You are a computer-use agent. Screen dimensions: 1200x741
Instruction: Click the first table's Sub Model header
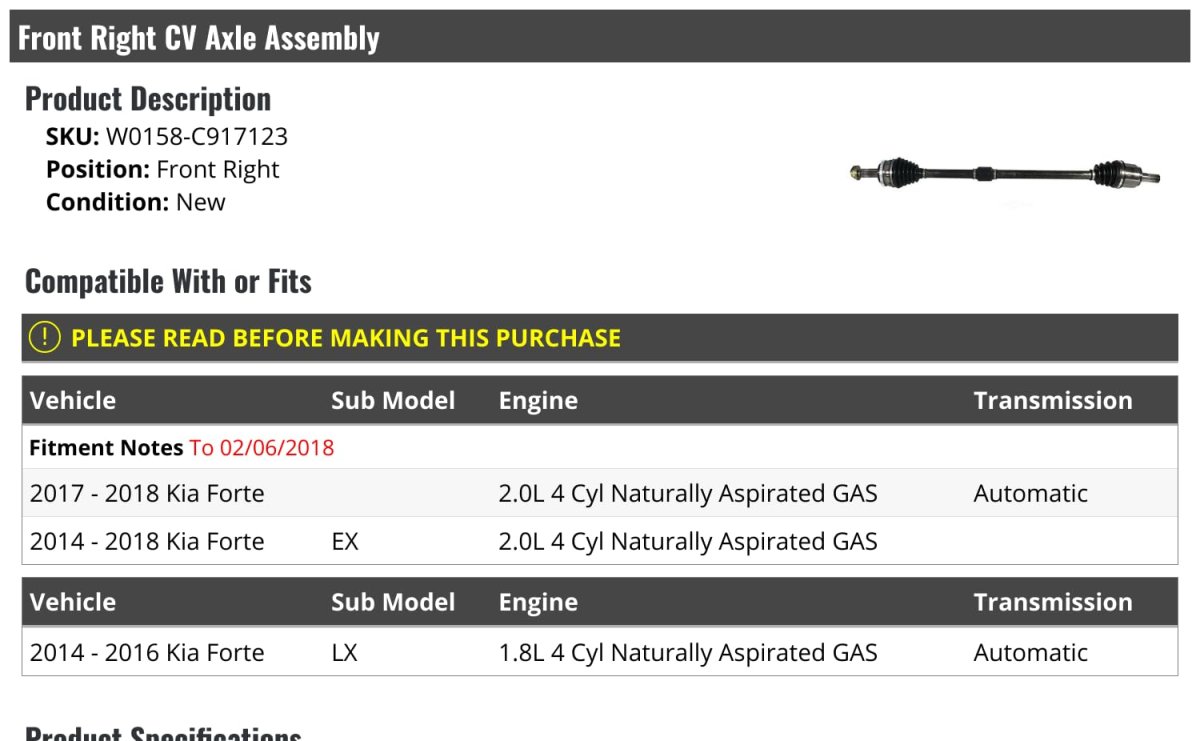(x=393, y=401)
